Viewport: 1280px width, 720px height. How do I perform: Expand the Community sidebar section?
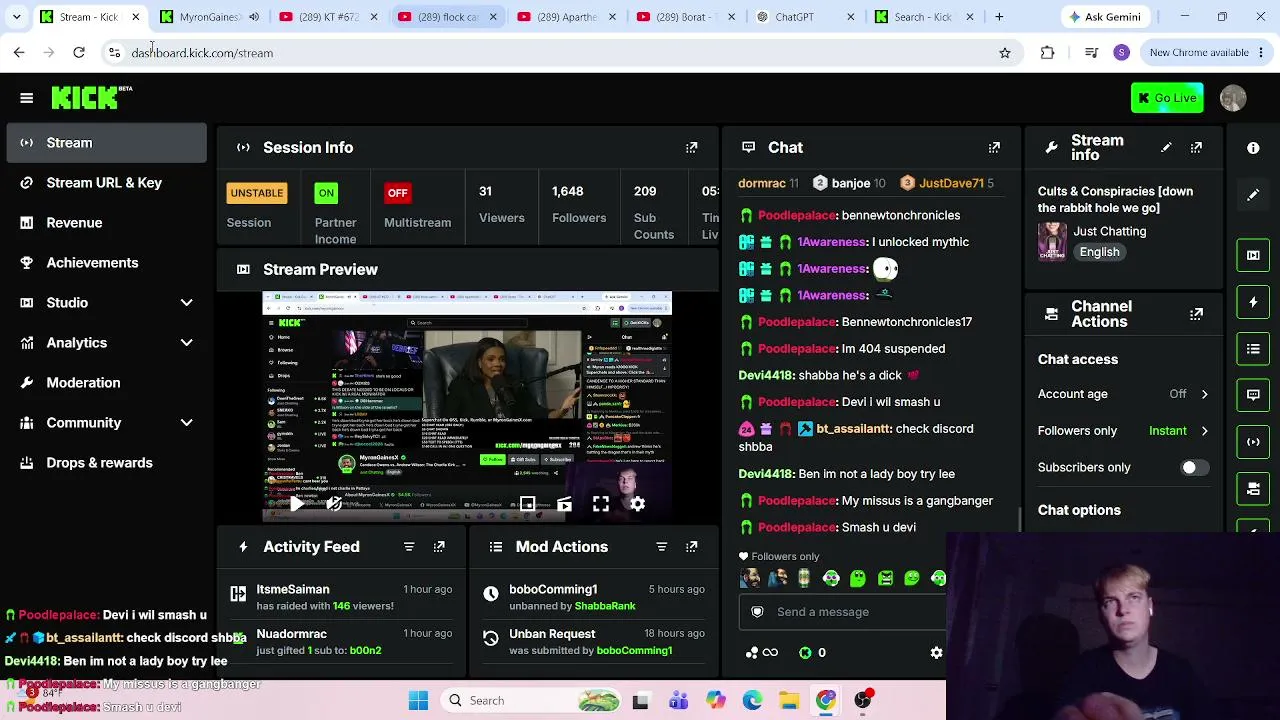[x=186, y=423]
